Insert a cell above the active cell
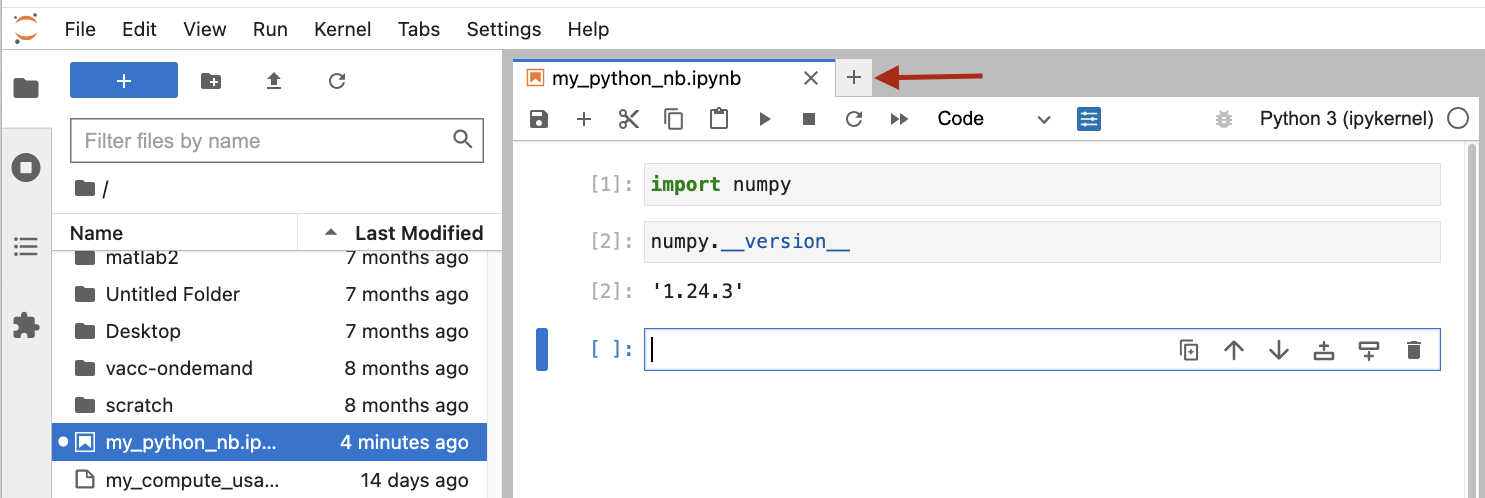 [x=1324, y=350]
